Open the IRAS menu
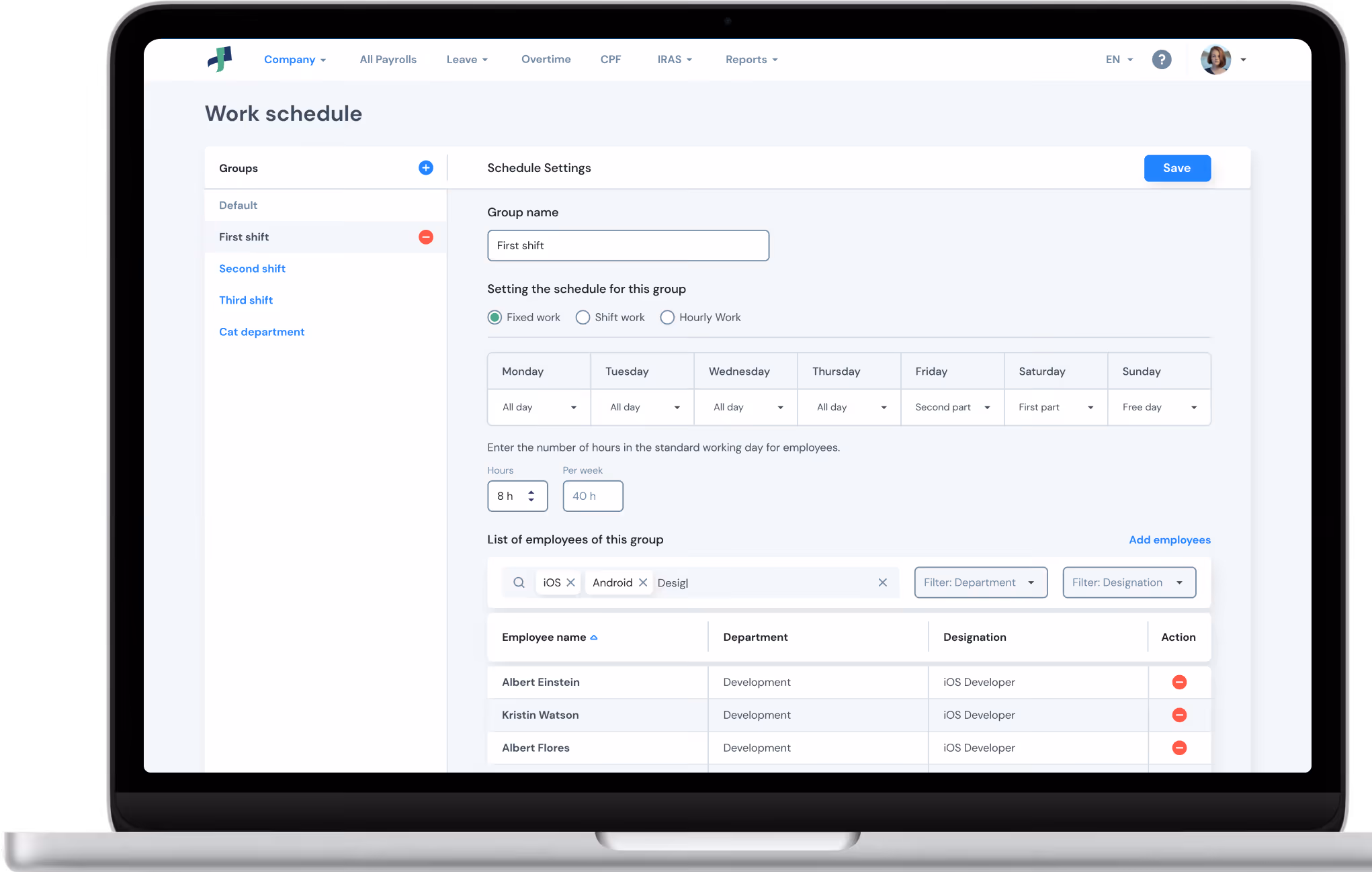The width and height of the screenshot is (1372, 872). 675,60
